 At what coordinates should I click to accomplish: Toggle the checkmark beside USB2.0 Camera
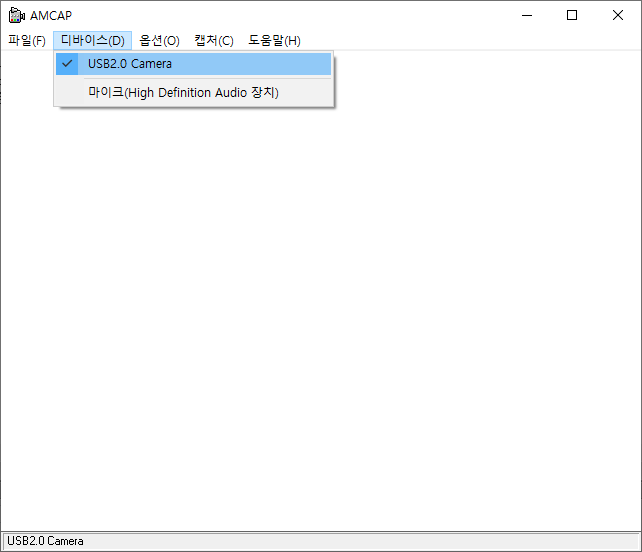(x=67, y=64)
